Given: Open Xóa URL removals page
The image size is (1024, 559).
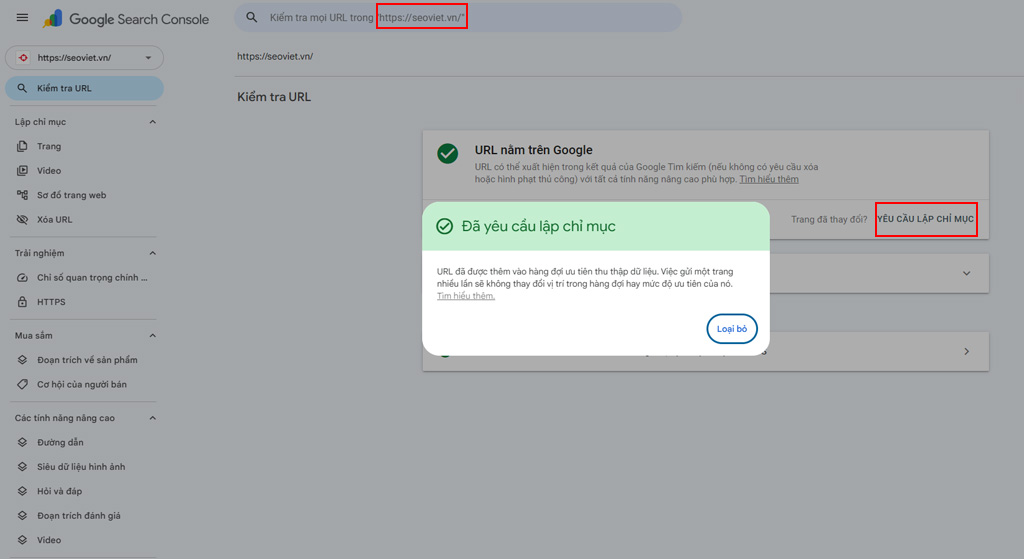Looking at the screenshot, I should [x=55, y=219].
